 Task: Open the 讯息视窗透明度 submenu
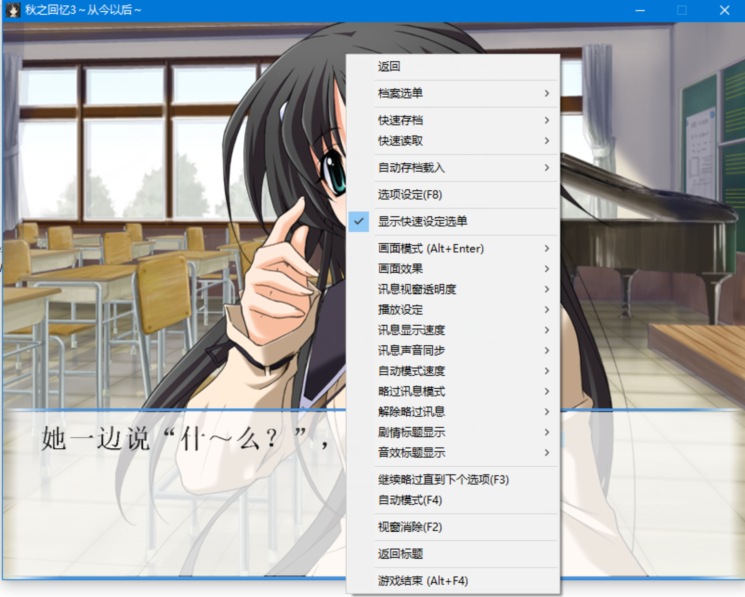(453, 289)
